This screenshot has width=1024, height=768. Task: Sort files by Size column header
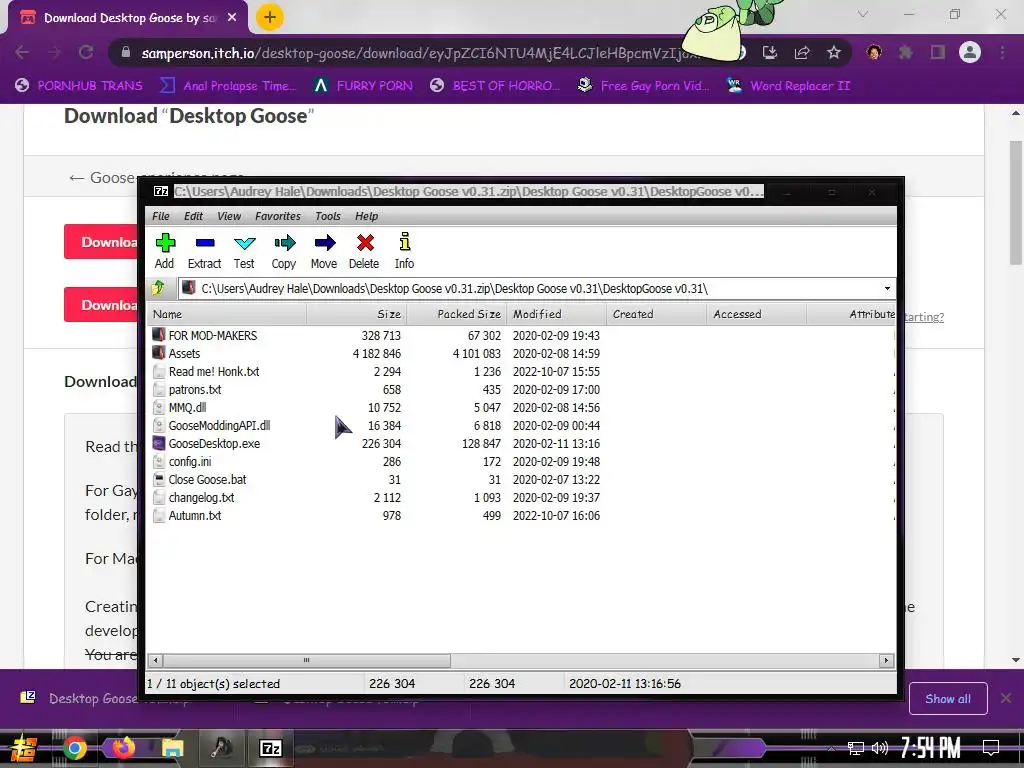(357, 314)
